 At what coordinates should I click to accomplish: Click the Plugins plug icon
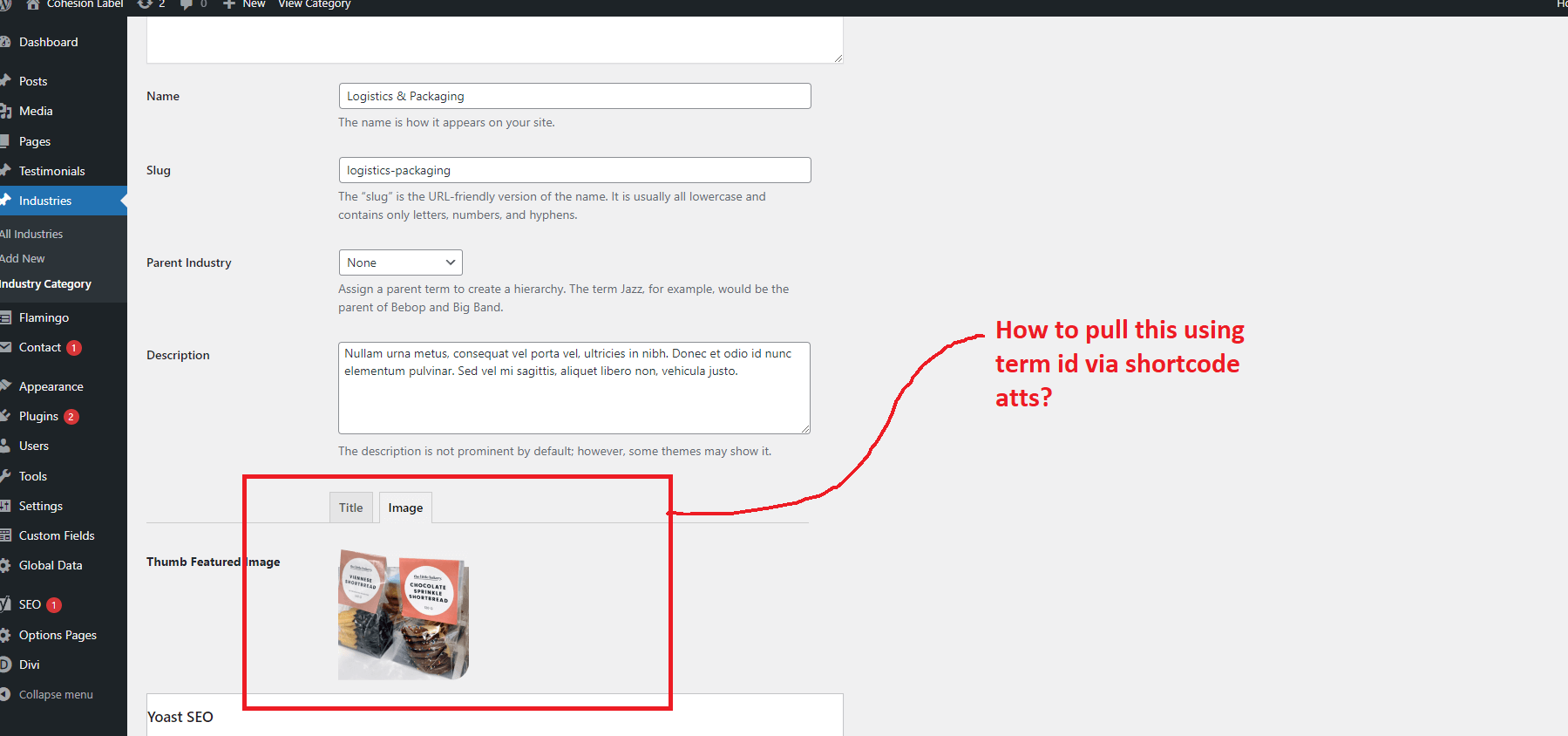click(4, 416)
